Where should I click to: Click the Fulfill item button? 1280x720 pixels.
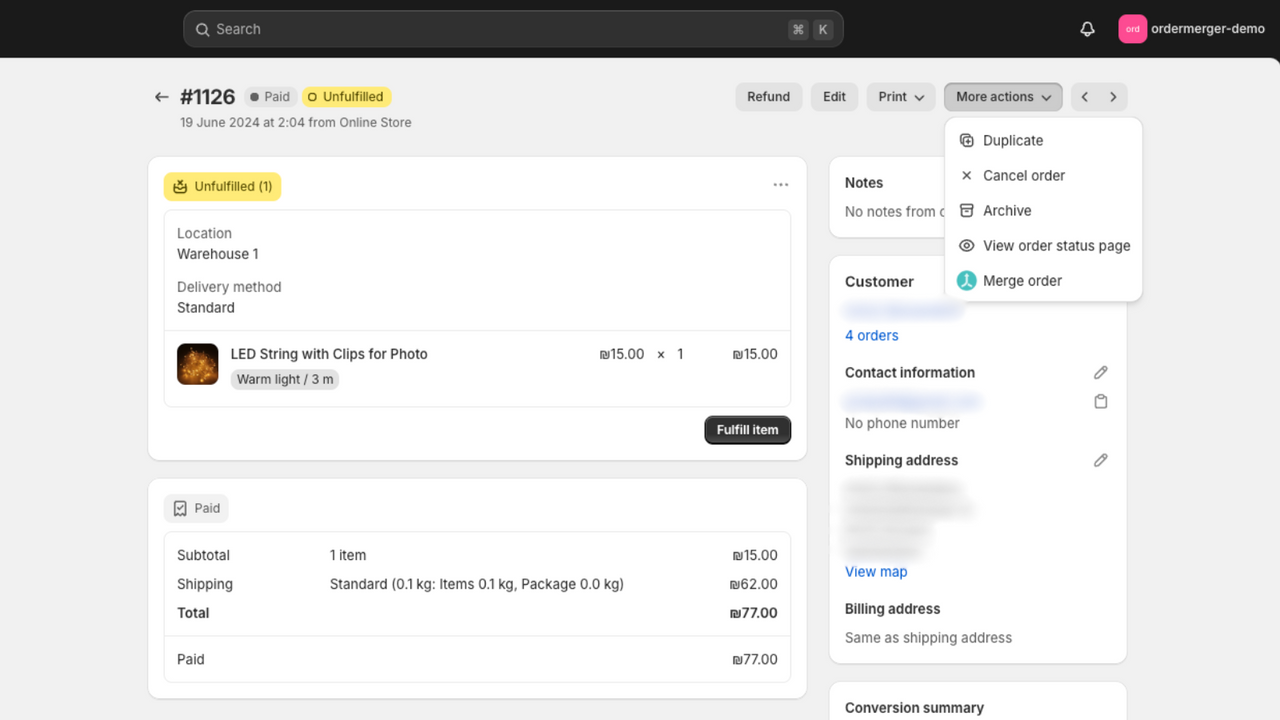click(748, 430)
